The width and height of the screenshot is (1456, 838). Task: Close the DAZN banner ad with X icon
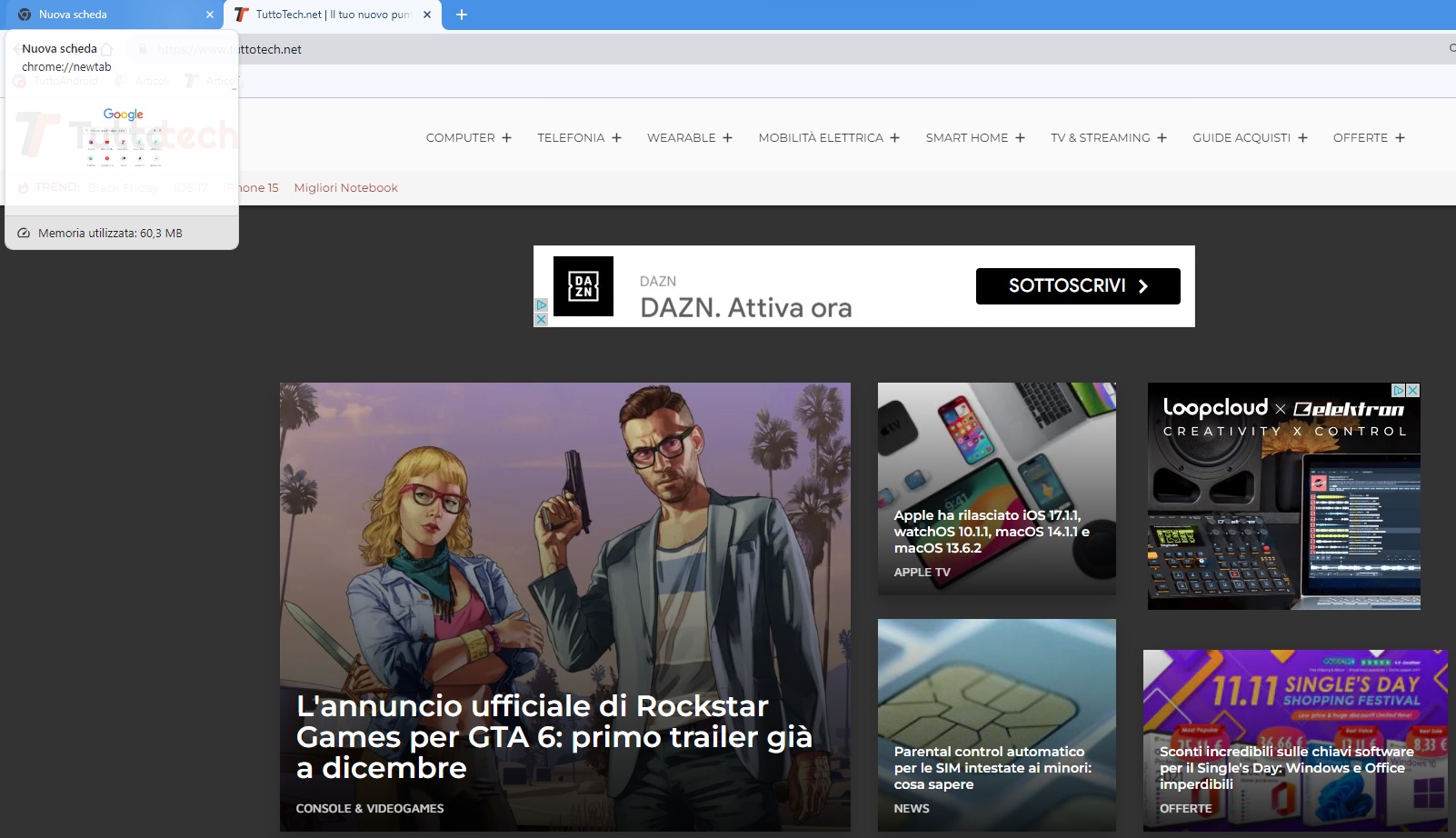(x=541, y=320)
